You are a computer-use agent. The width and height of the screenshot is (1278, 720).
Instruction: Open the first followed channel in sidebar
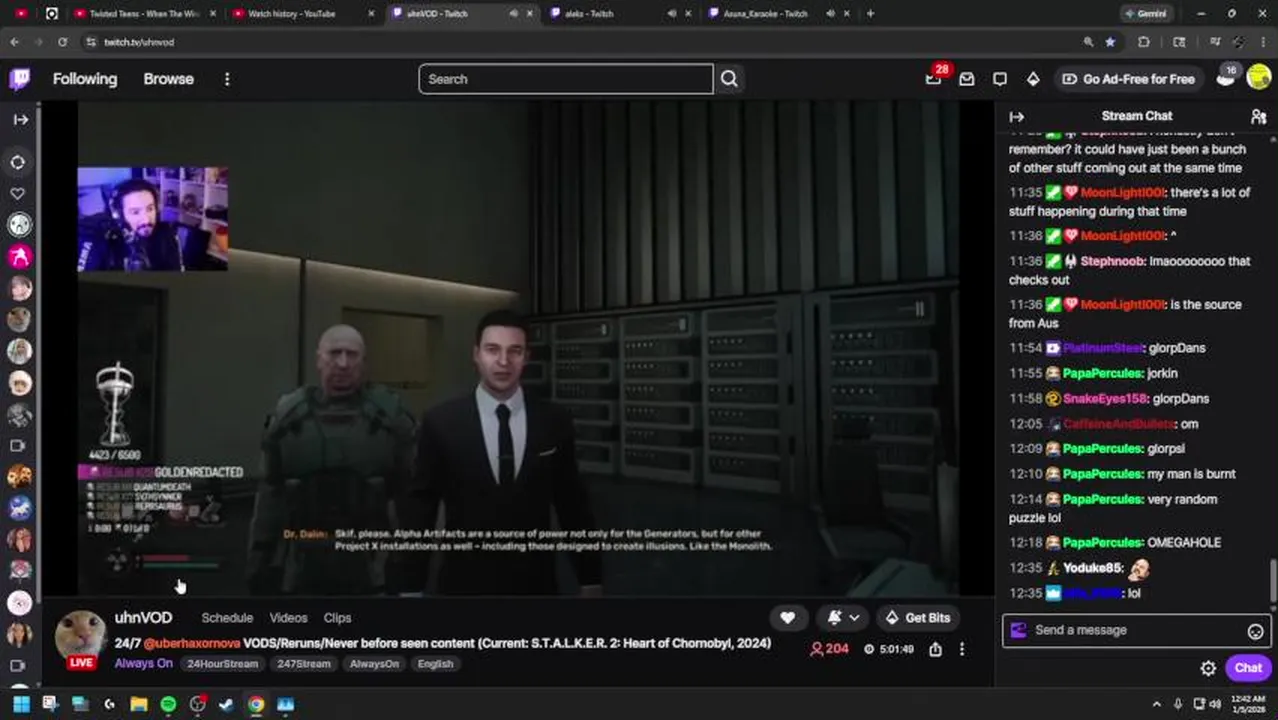[x=20, y=225]
